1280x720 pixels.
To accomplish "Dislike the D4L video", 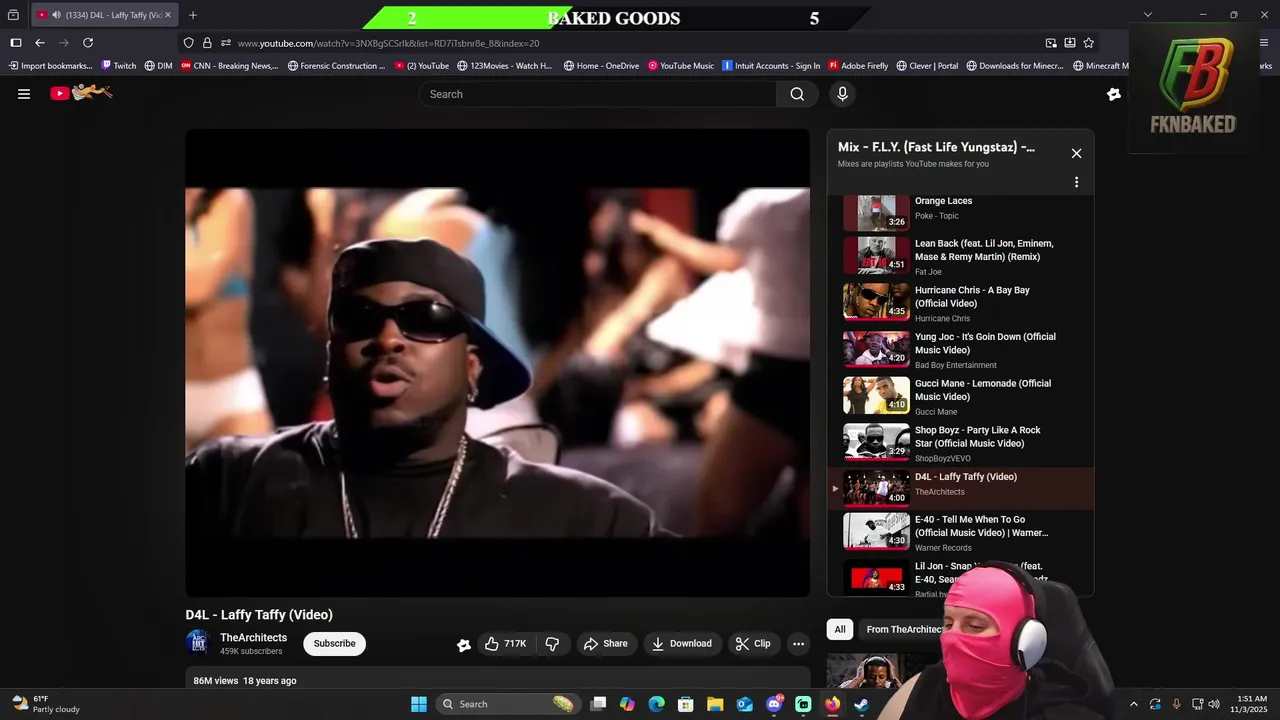I will 552,644.
